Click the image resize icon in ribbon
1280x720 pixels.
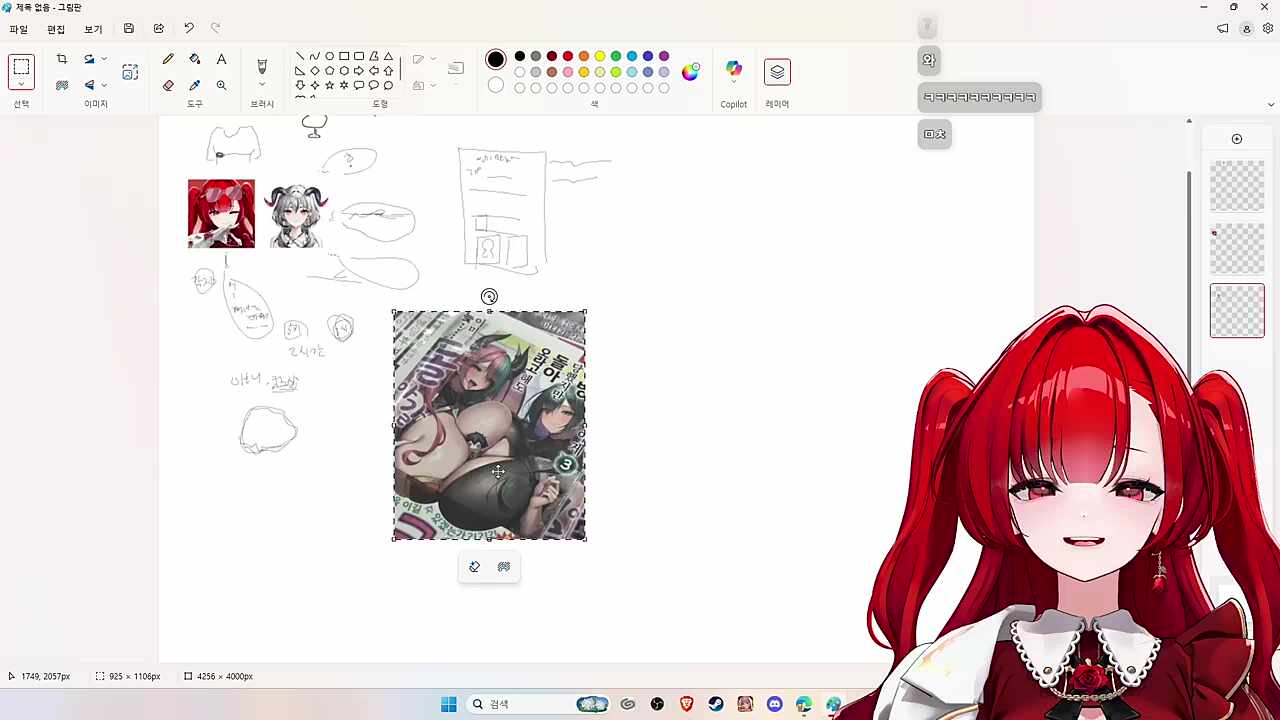[x=130, y=72]
